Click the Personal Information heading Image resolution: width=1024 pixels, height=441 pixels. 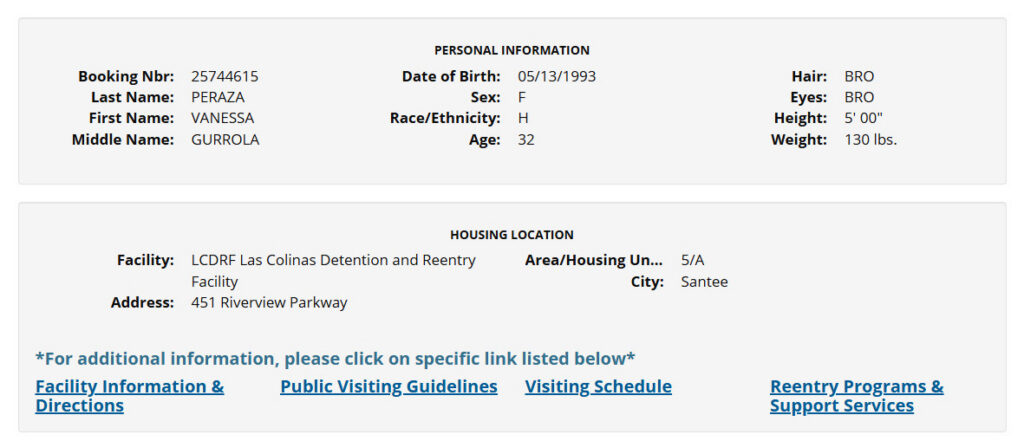click(x=511, y=50)
